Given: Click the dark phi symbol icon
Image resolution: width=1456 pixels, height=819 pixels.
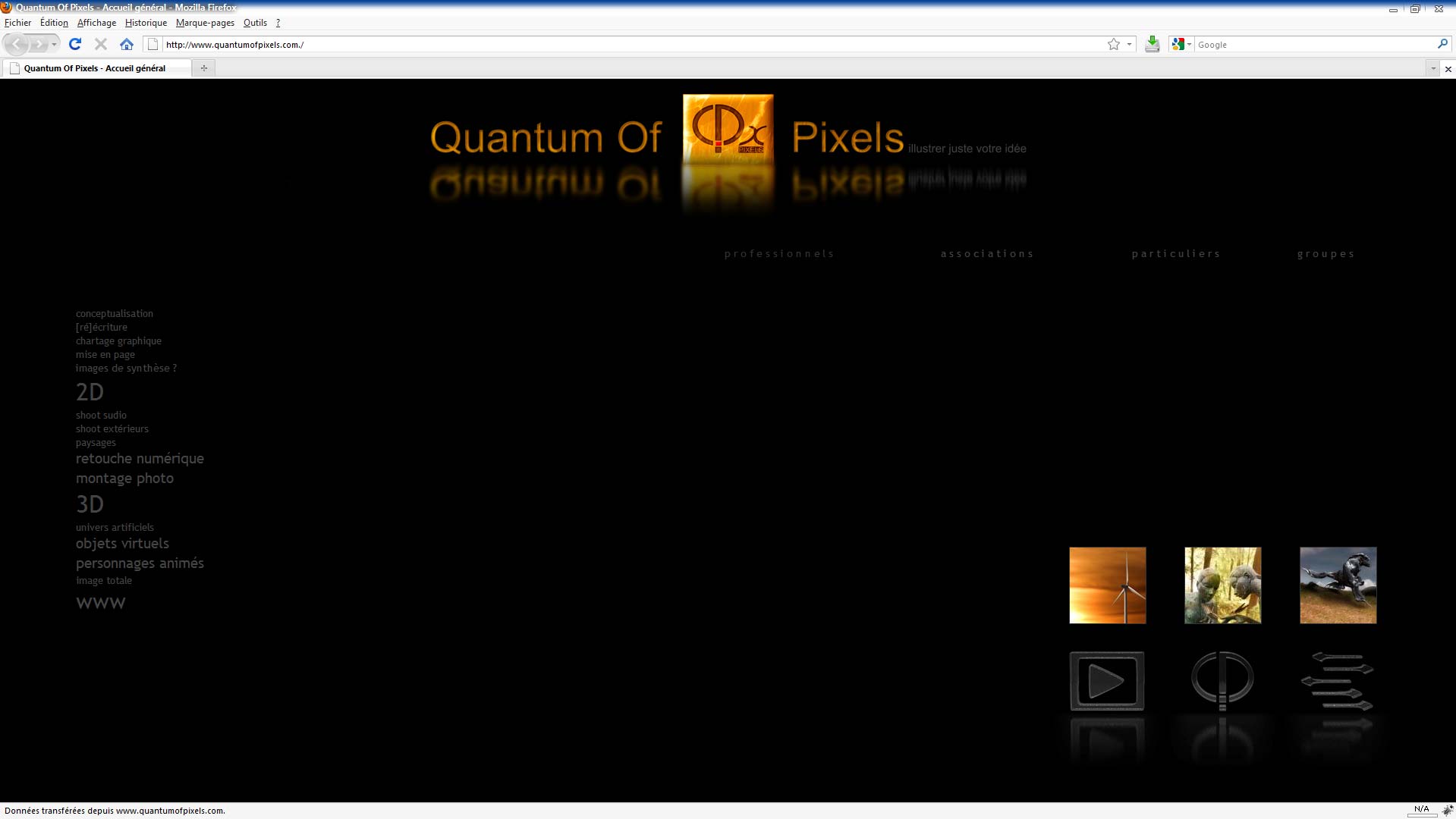Looking at the screenshot, I should point(1222,680).
